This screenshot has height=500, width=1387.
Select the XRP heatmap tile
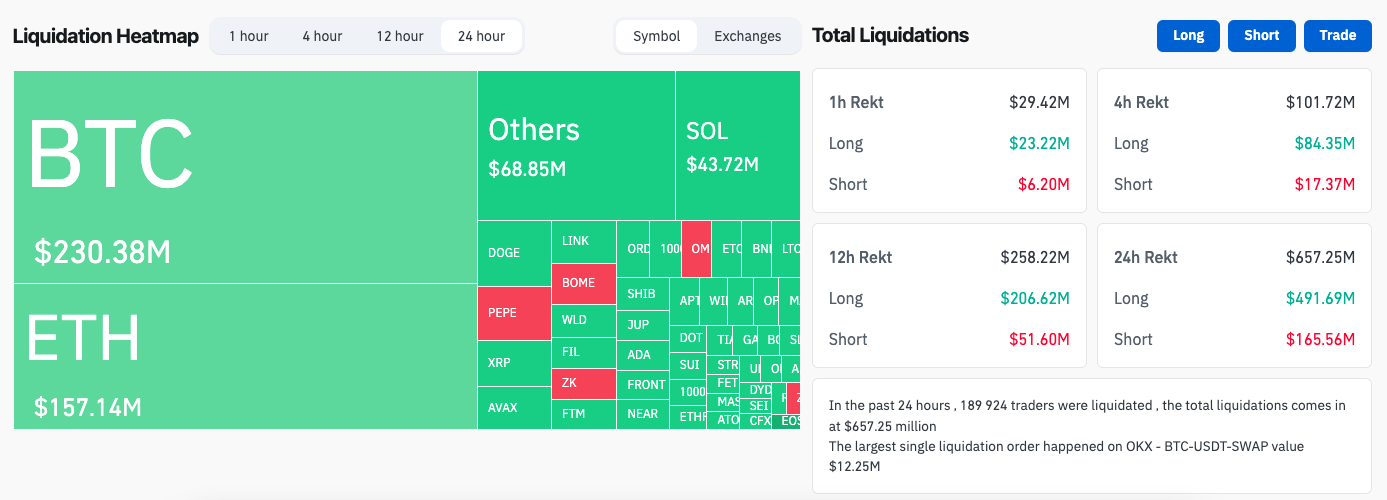[514, 363]
